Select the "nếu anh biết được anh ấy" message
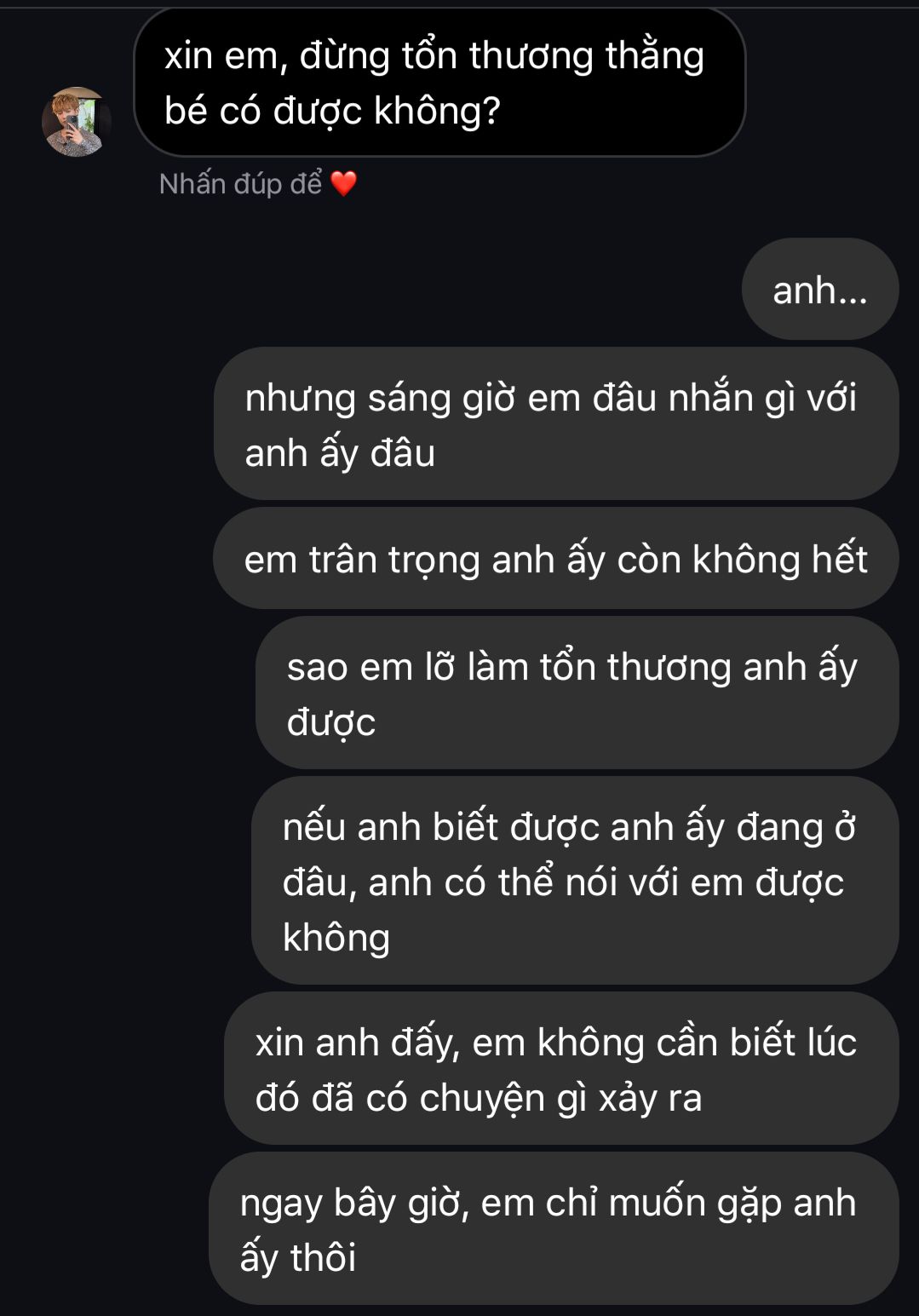919x1316 pixels. point(575,881)
